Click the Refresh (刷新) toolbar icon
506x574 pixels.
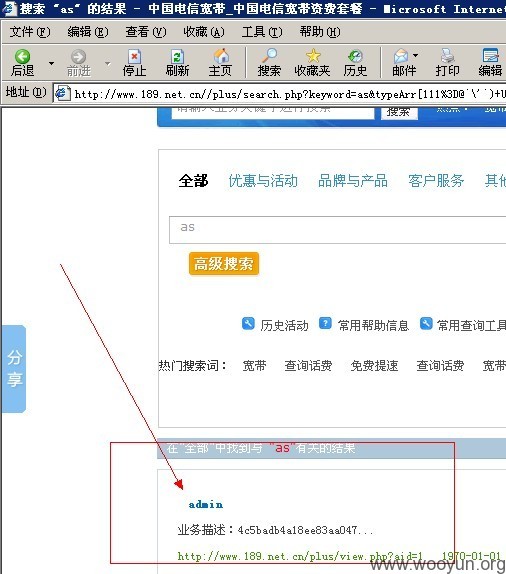click(x=177, y=57)
